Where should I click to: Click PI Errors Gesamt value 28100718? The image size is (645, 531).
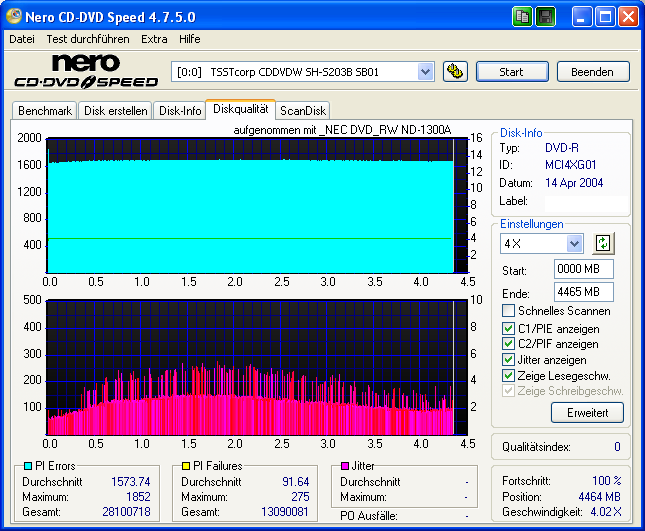click(126, 512)
